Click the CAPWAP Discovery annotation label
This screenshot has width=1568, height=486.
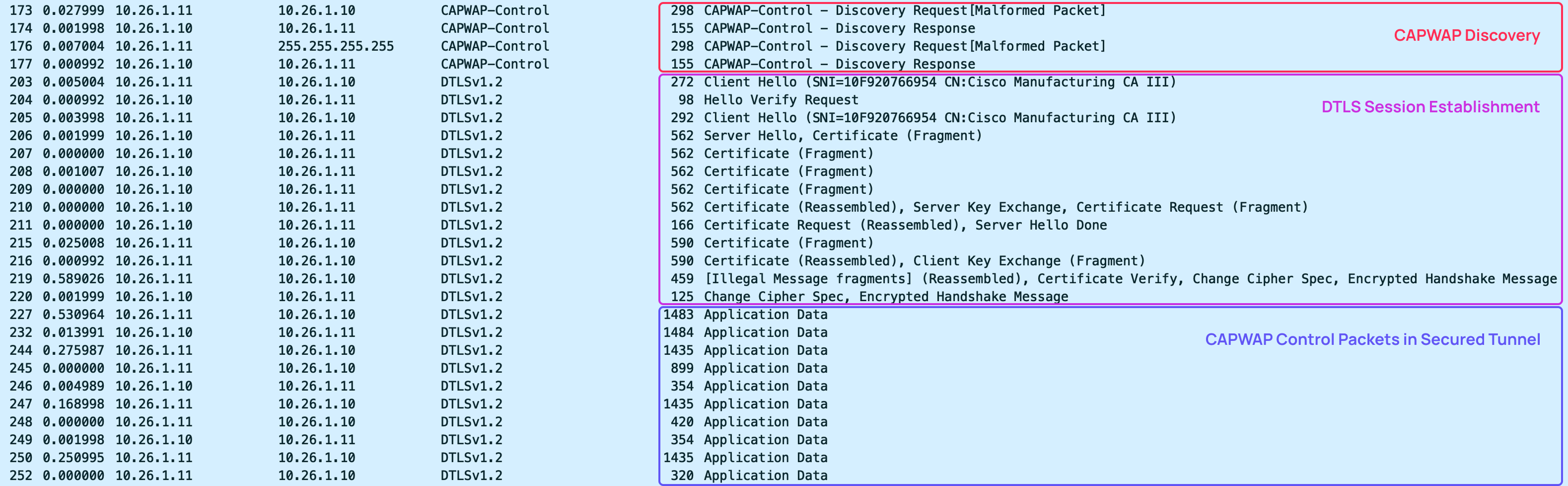[1466, 35]
